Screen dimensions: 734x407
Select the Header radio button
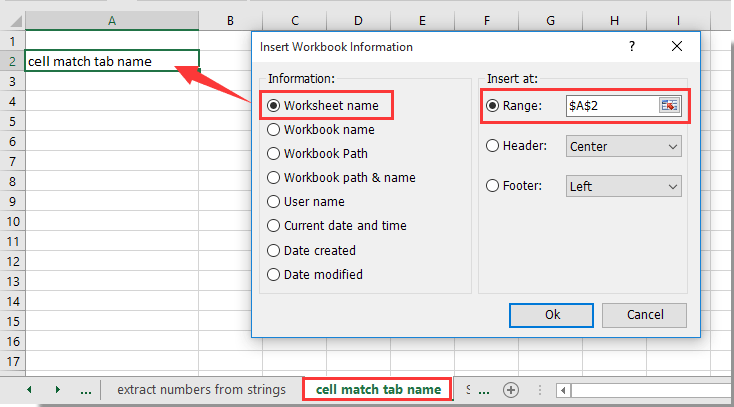pos(492,146)
